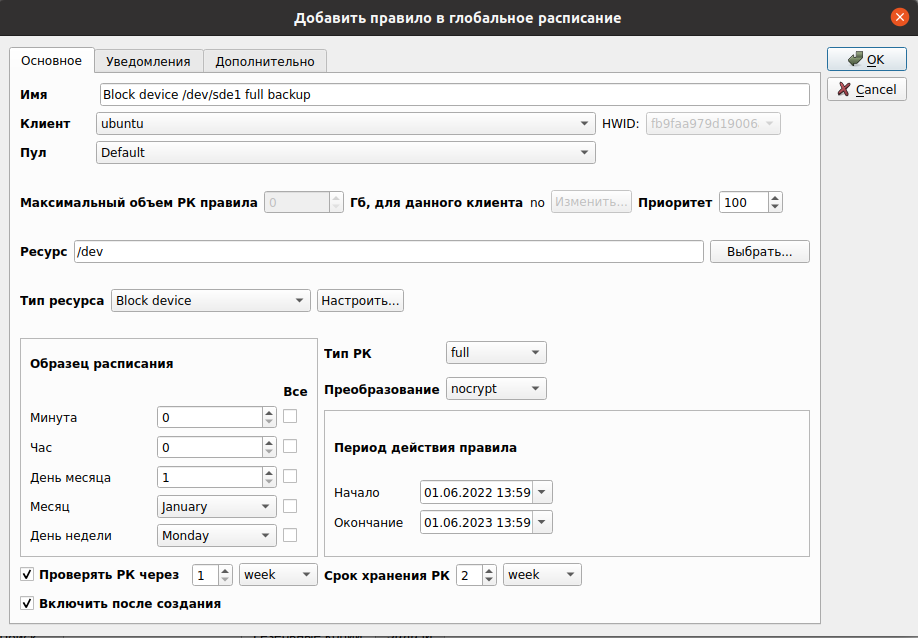Image resolution: width=918 pixels, height=638 pixels.
Task: Open the HWID dropdown
Action: point(713,124)
